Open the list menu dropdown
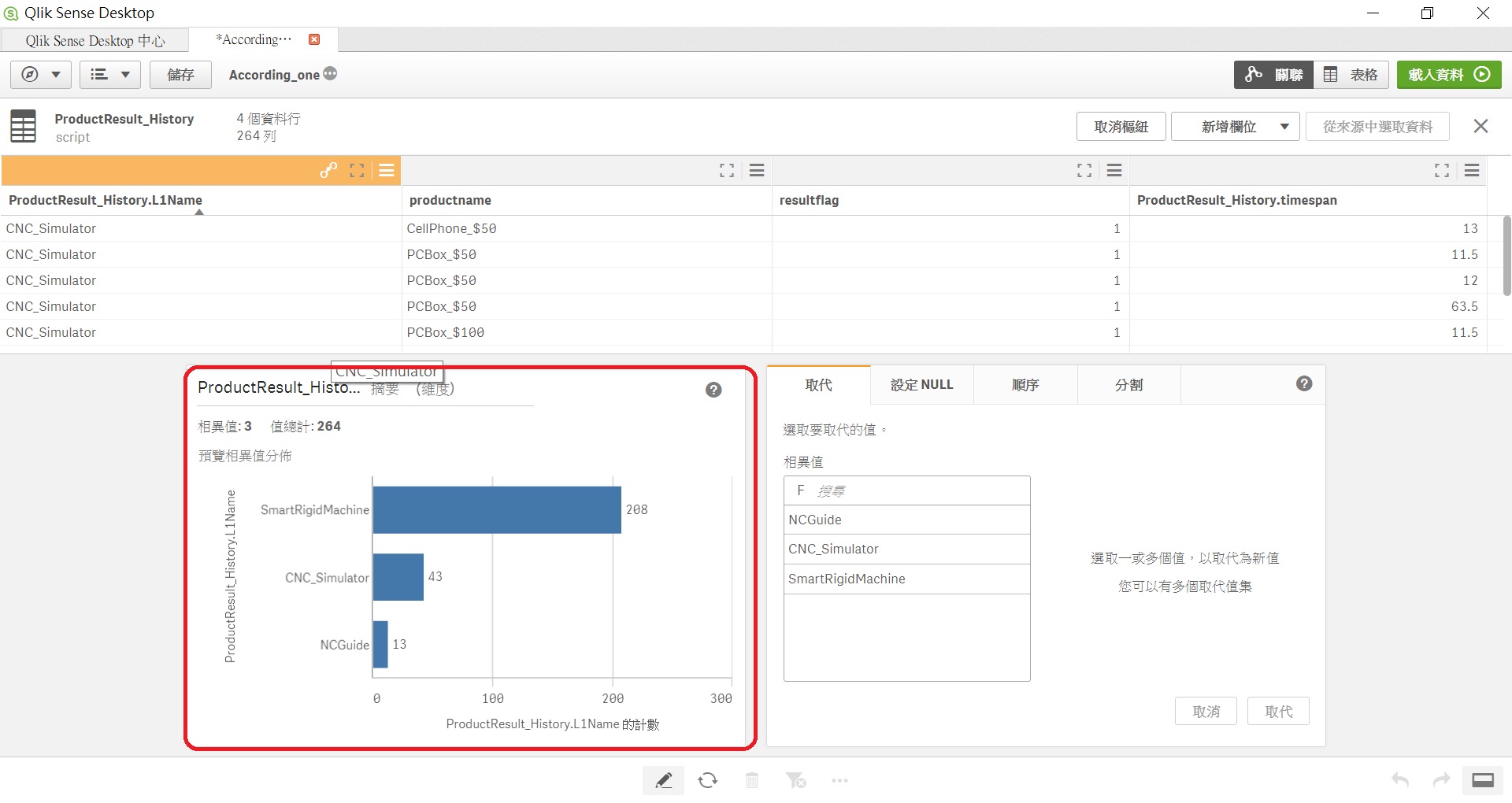This screenshot has width=1512, height=803. tap(109, 75)
